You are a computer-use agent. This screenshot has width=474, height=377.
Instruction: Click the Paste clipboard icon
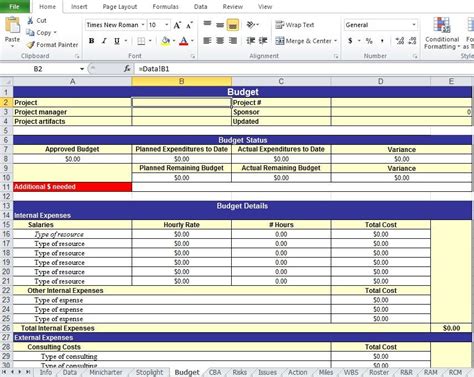(12, 25)
